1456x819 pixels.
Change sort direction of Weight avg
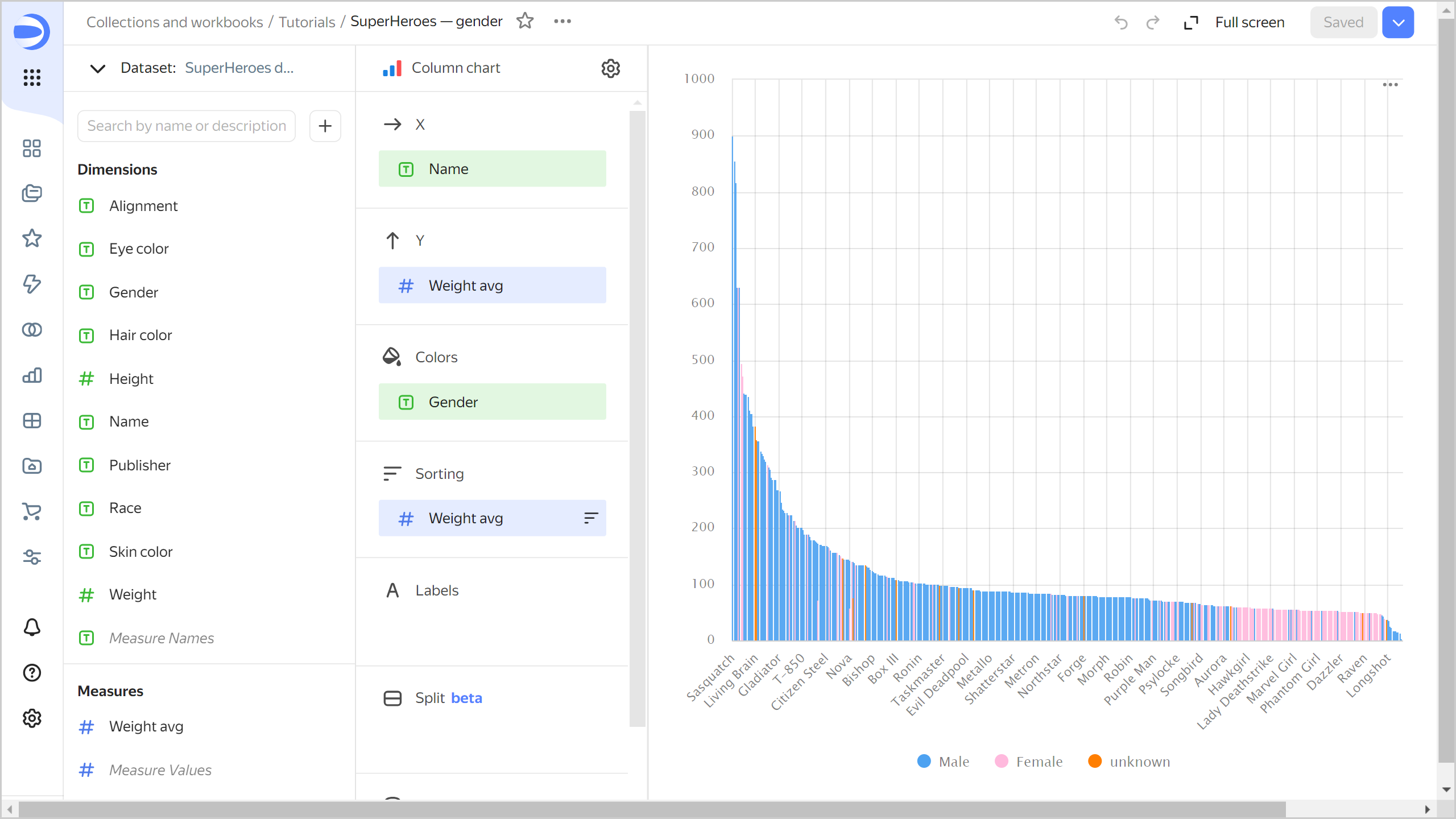(591, 518)
